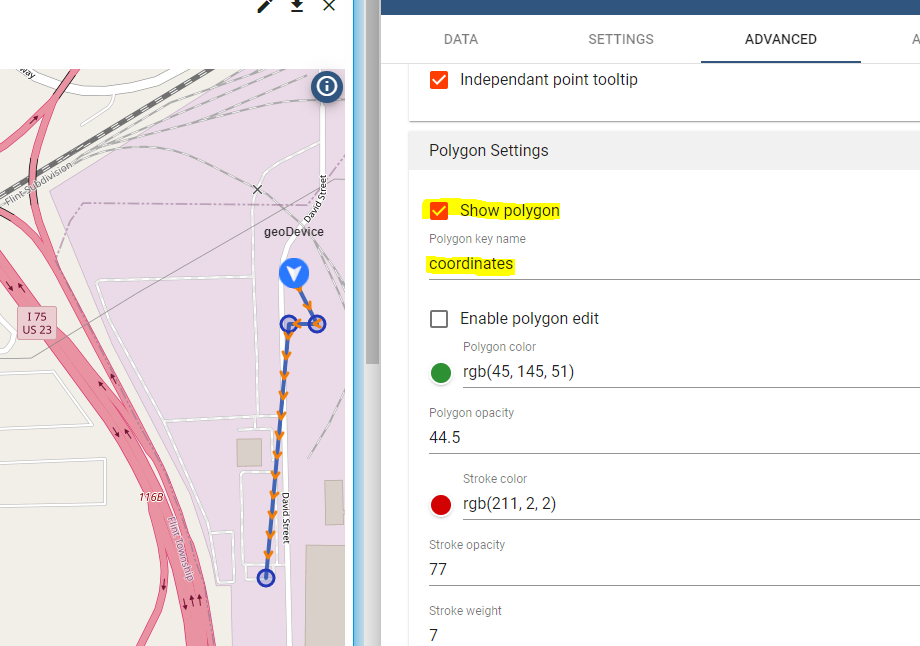Edit the Polygon key name field
This screenshot has height=646, width=920.
click(674, 264)
